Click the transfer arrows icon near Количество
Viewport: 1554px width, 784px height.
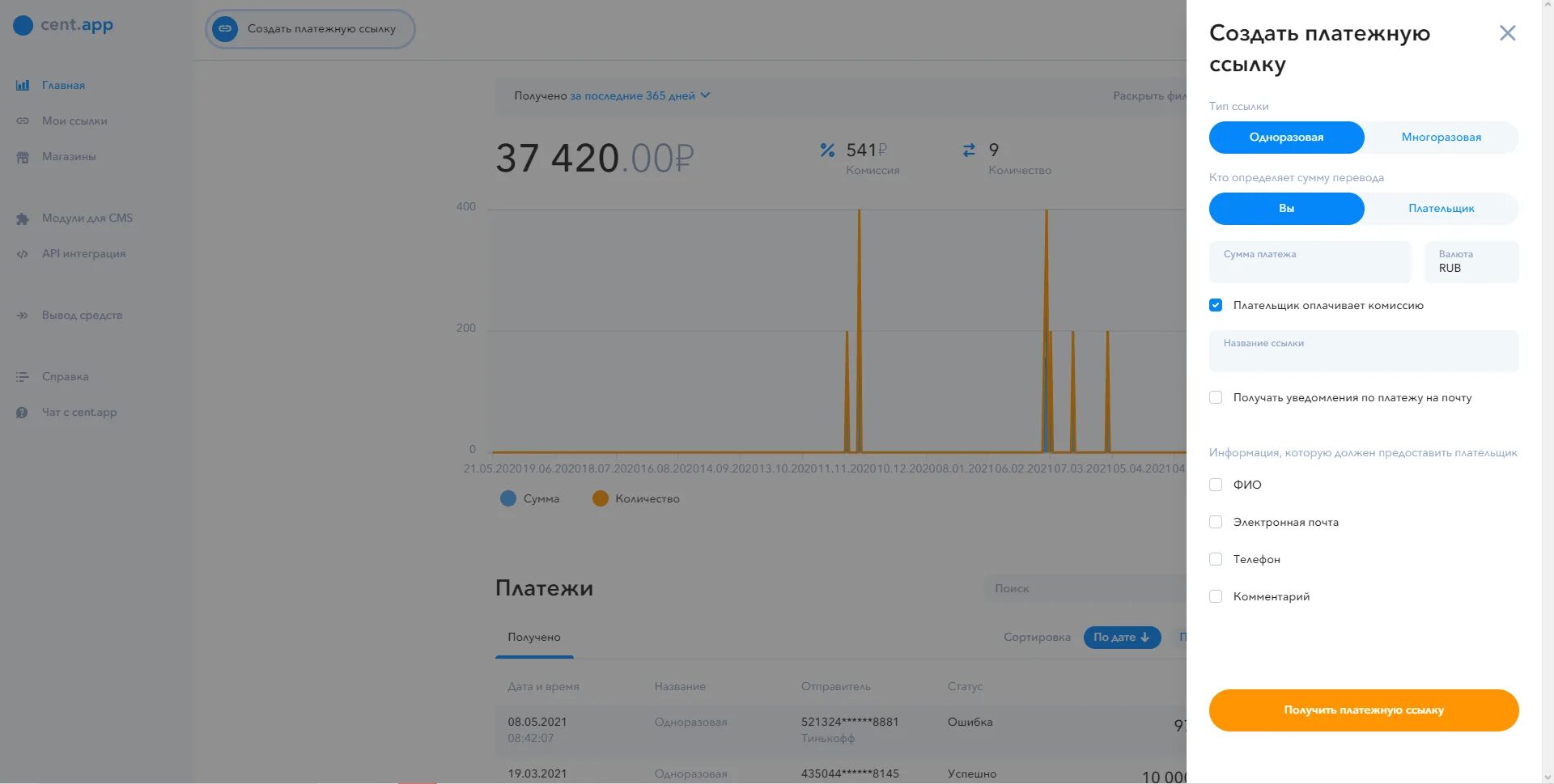point(969,150)
